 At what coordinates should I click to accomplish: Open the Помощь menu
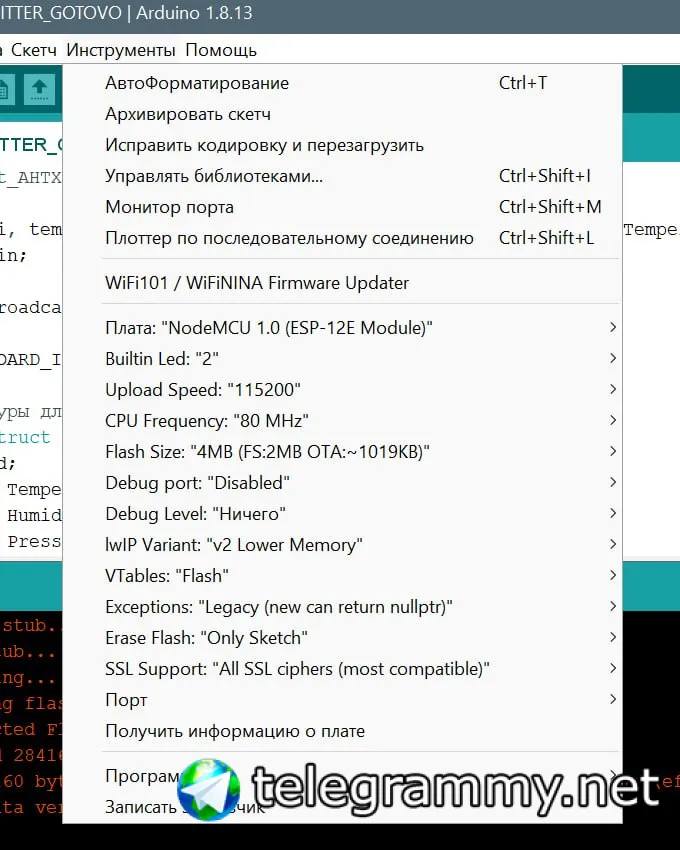tap(221, 50)
